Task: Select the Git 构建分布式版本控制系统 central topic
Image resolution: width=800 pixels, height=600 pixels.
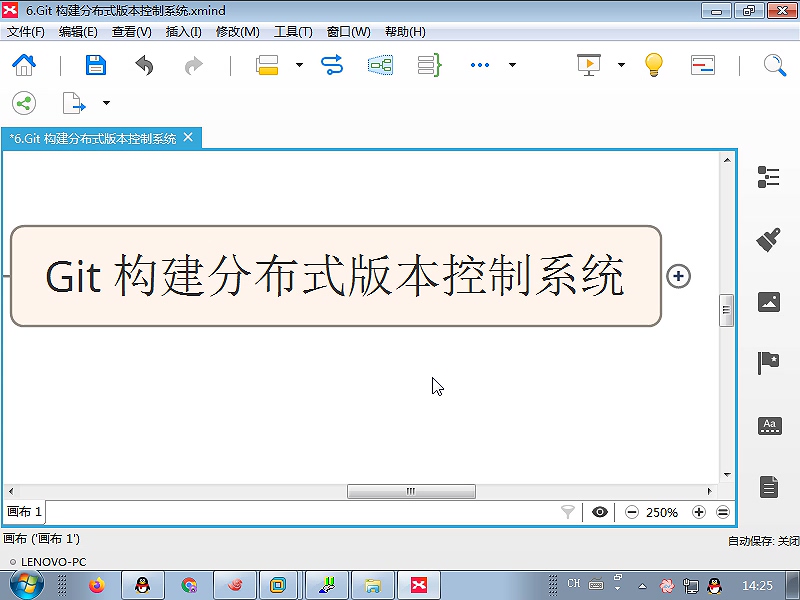Action: (336, 276)
